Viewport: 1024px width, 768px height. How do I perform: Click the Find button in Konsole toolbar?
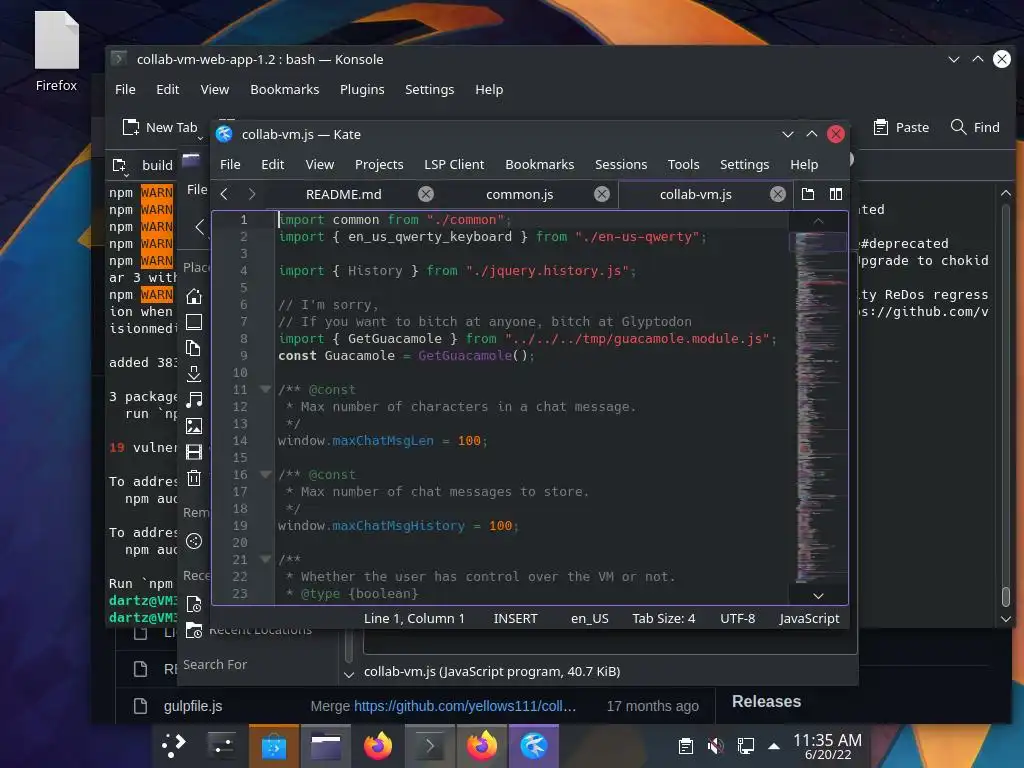coord(974,127)
